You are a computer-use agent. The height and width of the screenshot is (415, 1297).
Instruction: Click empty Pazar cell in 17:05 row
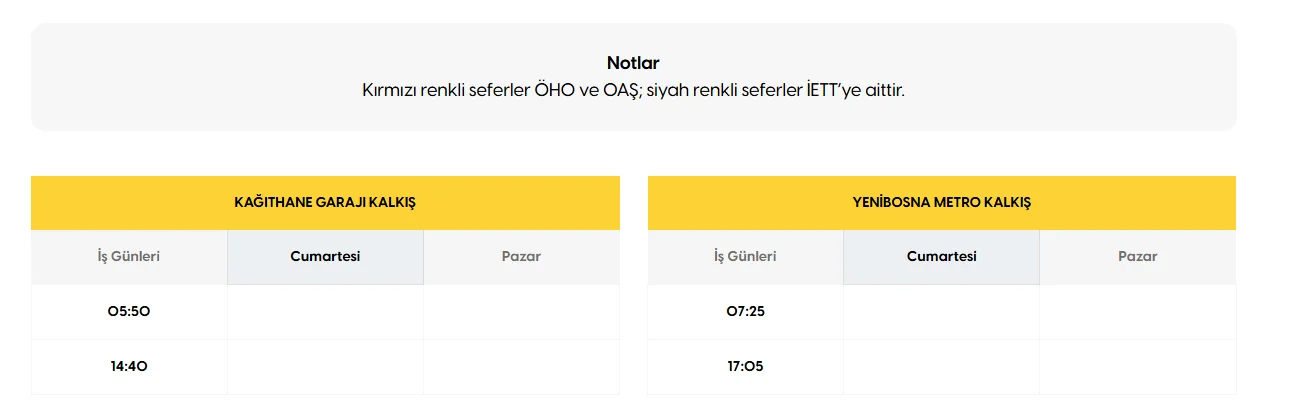click(x=1137, y=366)
